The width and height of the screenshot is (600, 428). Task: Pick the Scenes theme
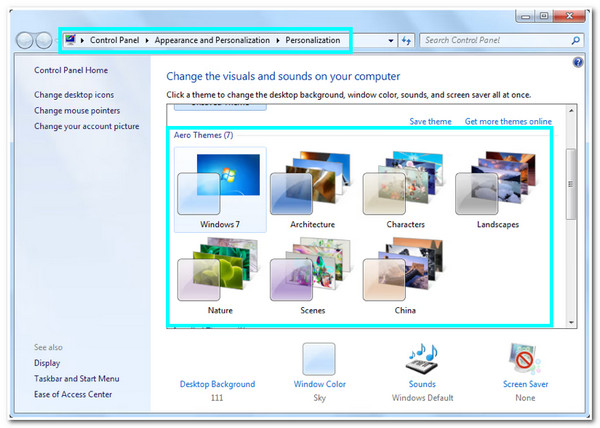click(312, 276)
